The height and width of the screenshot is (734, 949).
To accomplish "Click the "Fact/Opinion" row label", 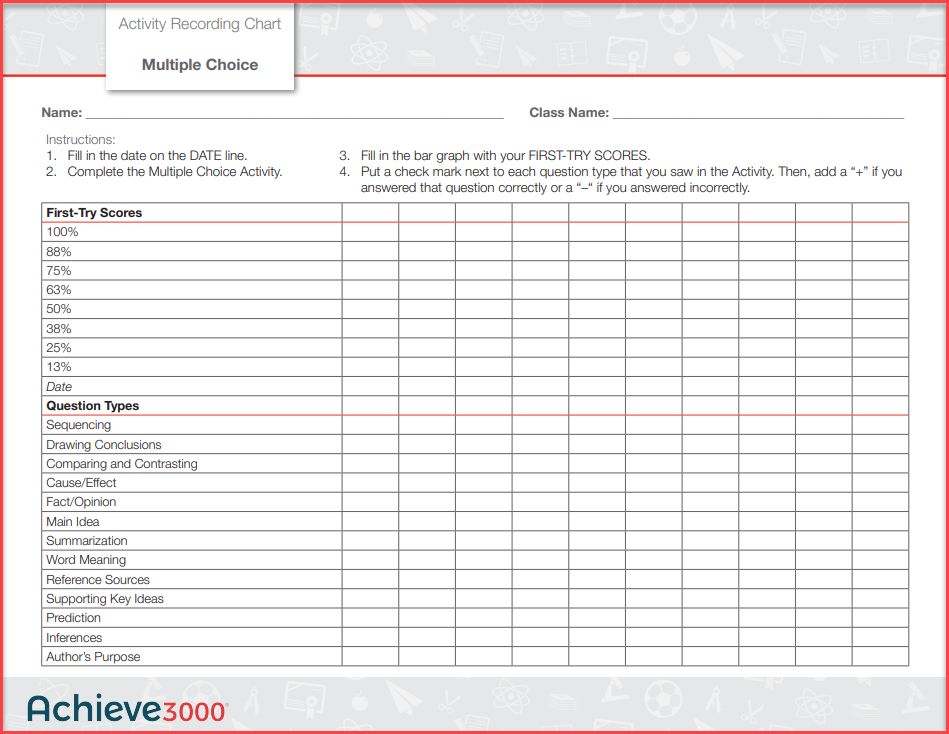I will pos(81,502).
